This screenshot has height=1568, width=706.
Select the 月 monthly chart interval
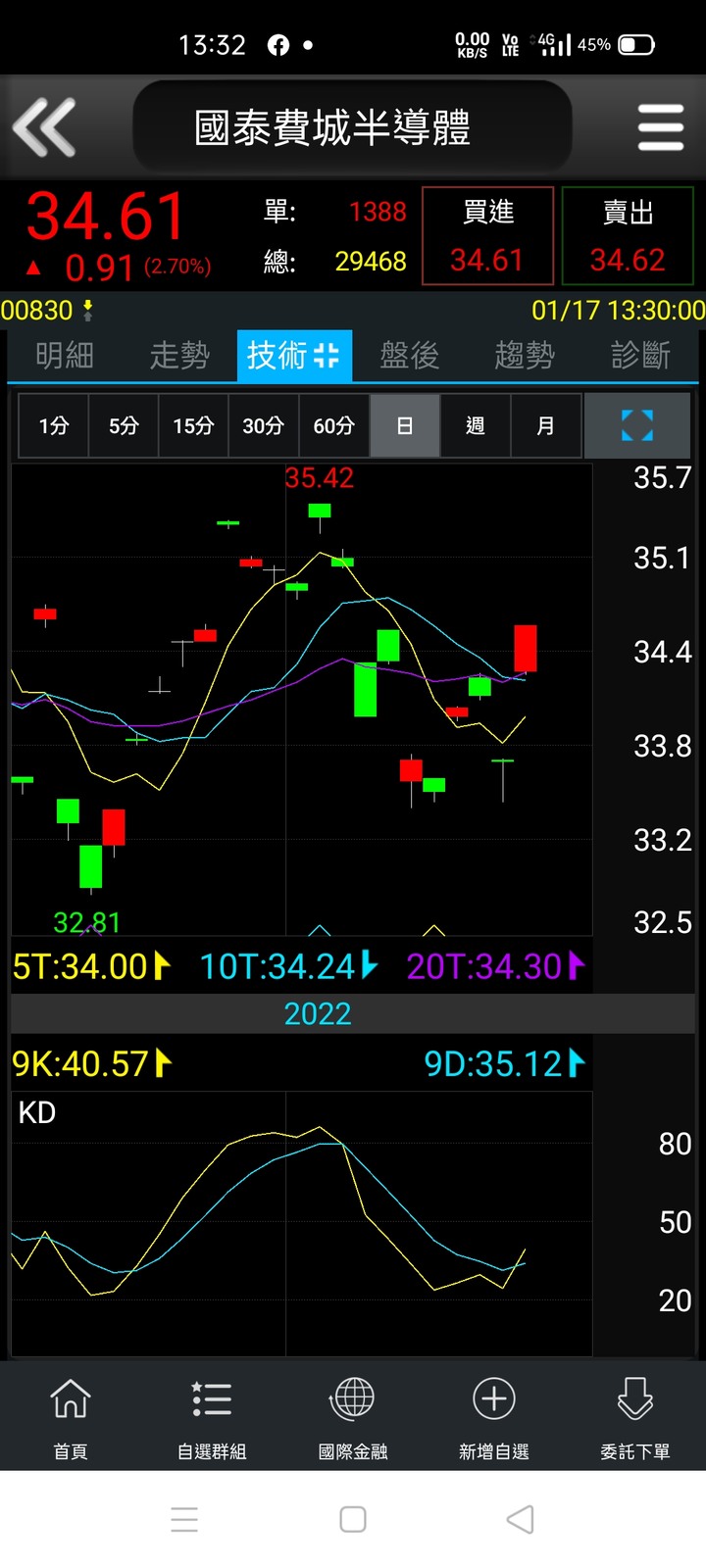pyautogui.click(x=546, y=425)
